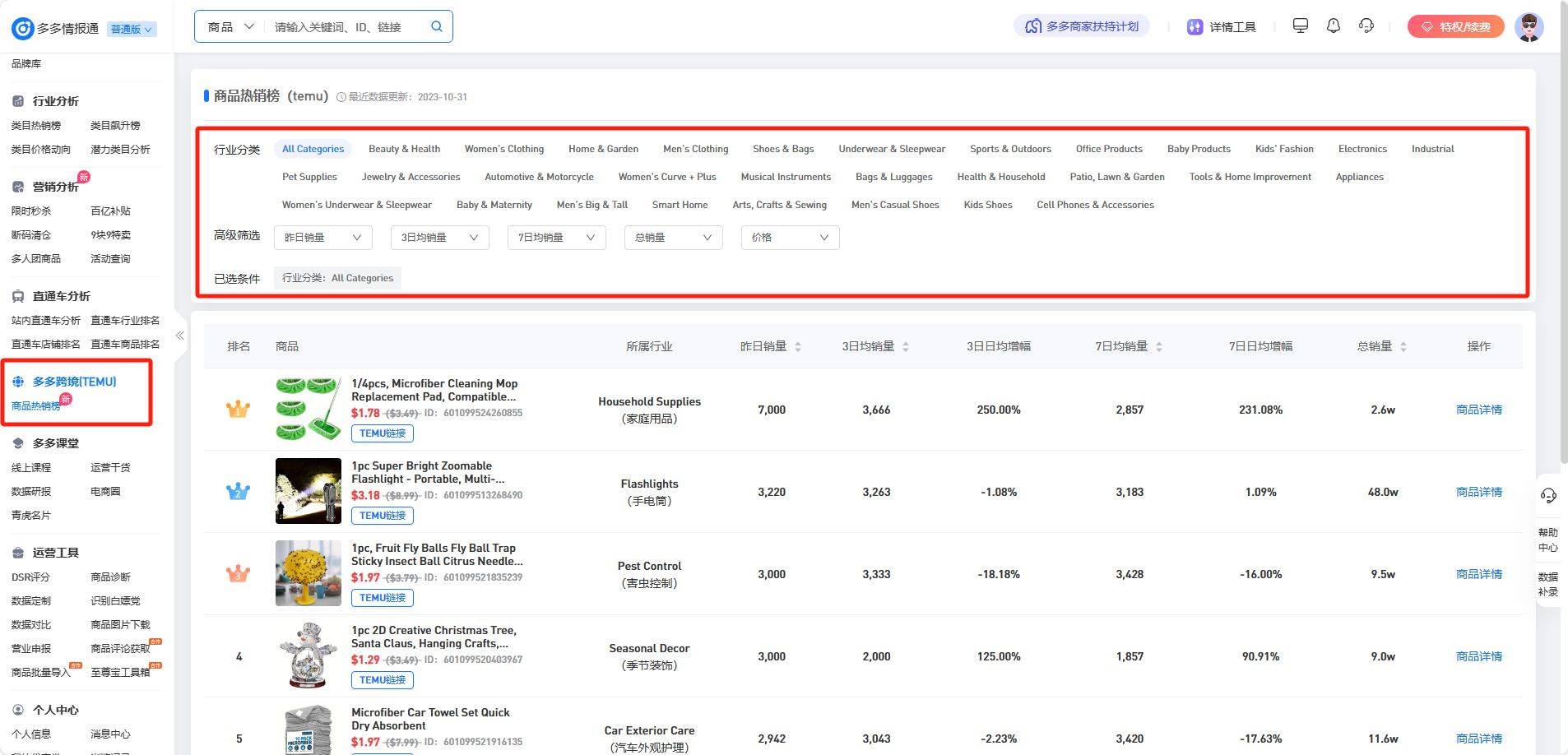The height and width of the screenshot is (755, 1568).
Task: Sort by 昨日销量 column arrows
Action: (x=798, y=347)
